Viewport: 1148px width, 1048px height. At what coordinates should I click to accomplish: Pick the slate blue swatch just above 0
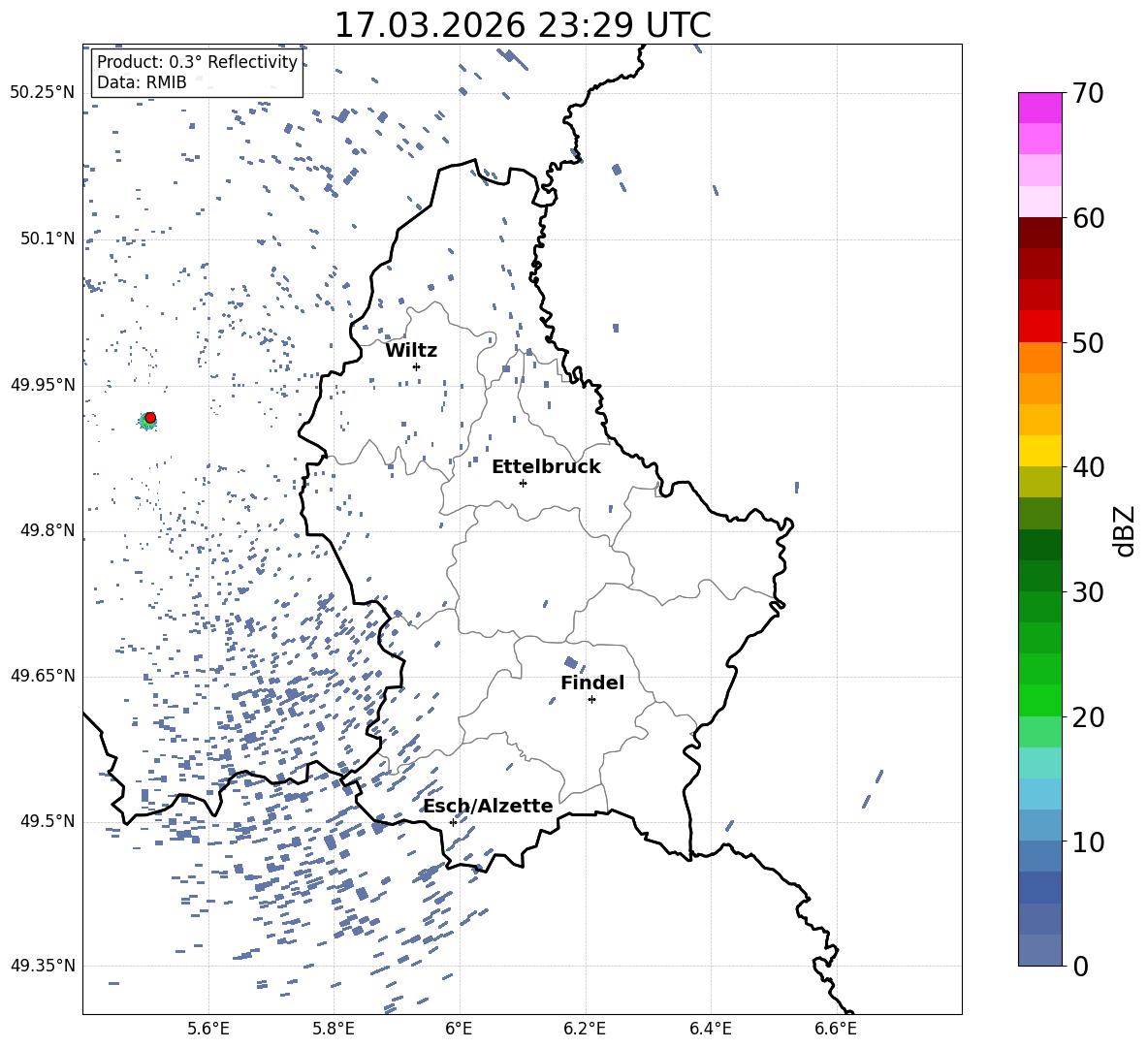1039,950
